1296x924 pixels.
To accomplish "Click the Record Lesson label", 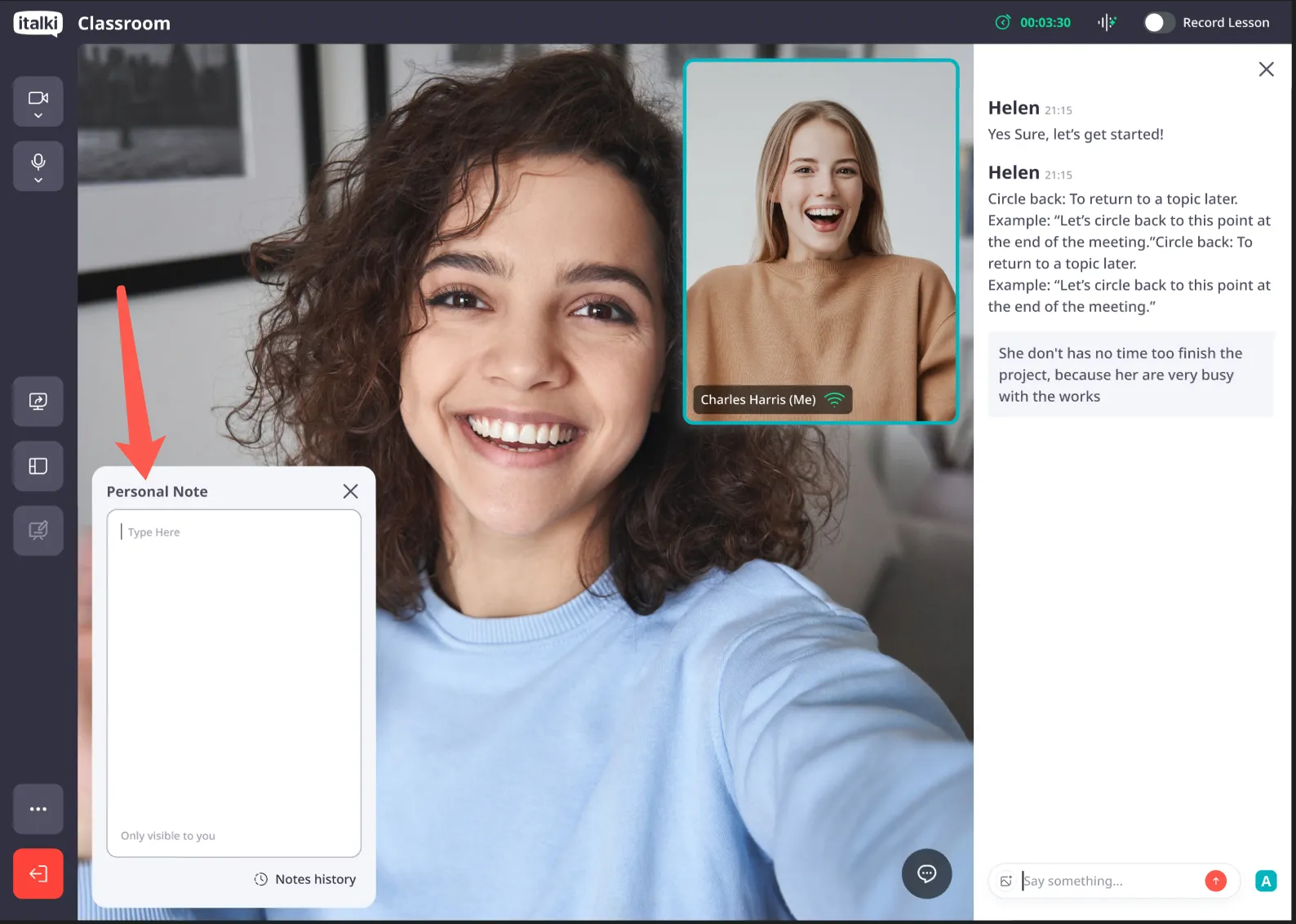I will 1226,23.
